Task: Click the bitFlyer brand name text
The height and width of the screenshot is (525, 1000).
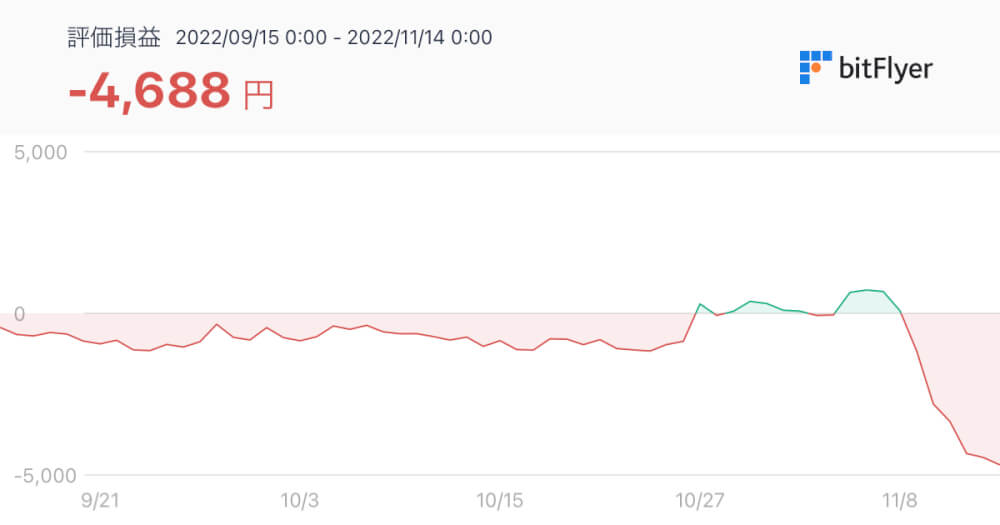Action: click(x=886, y=68)
